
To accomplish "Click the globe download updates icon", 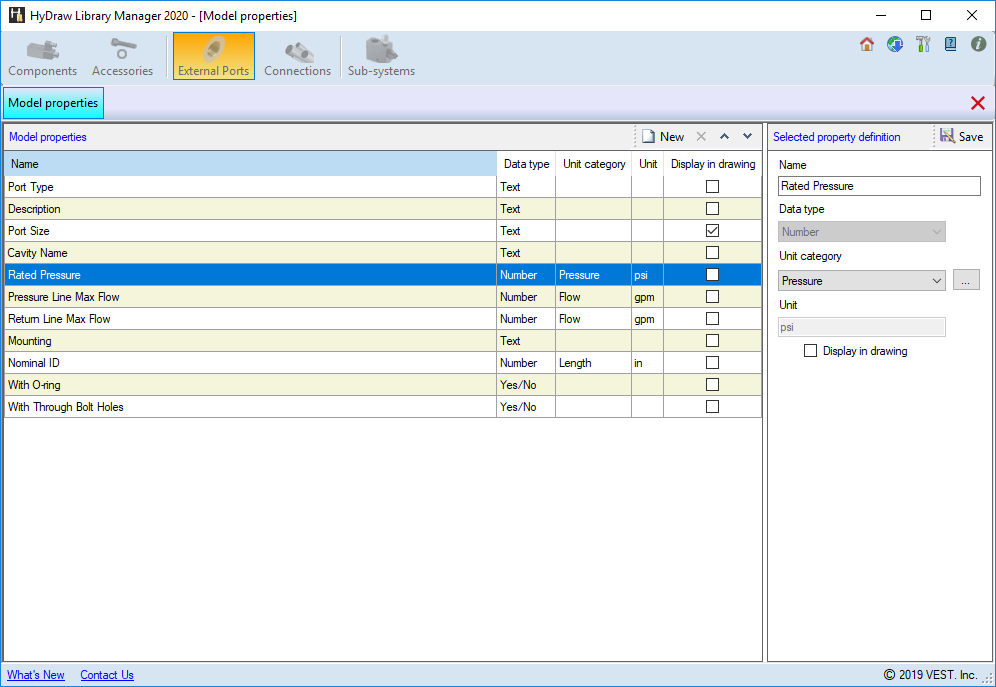I will click(895, 44).
